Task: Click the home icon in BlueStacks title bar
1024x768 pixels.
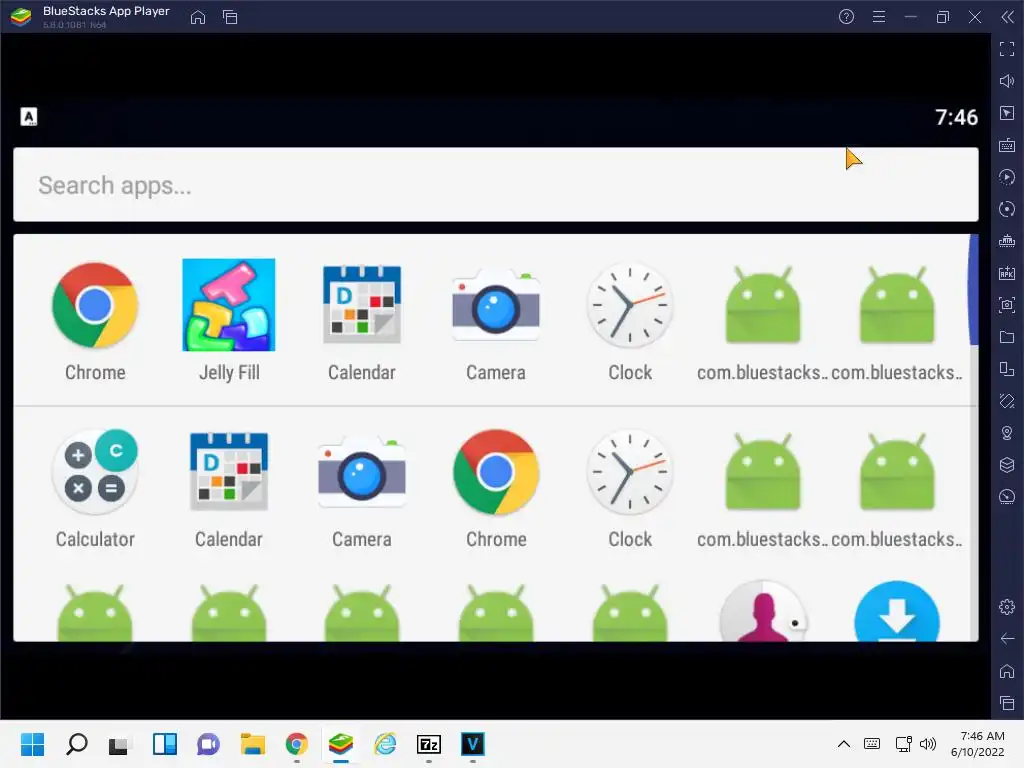Action: [x=198, y=17]
